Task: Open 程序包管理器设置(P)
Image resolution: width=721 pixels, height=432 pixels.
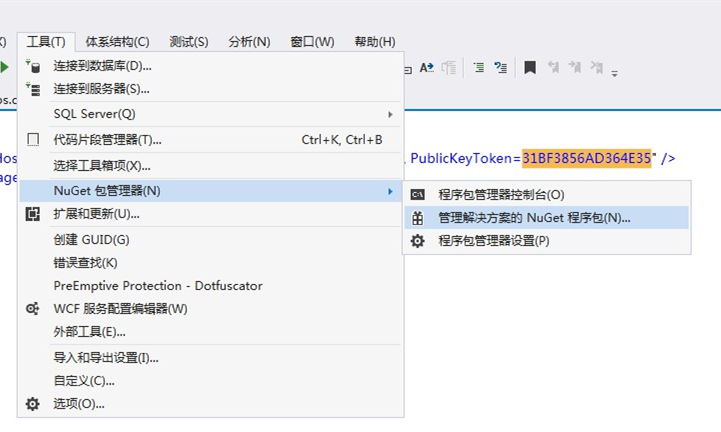Action: (547, 241)
